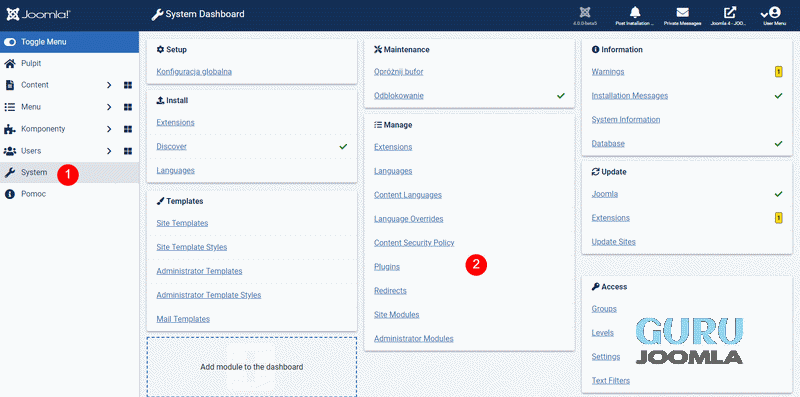
Task: Open Languages link under Install
Action: point(176,170)
